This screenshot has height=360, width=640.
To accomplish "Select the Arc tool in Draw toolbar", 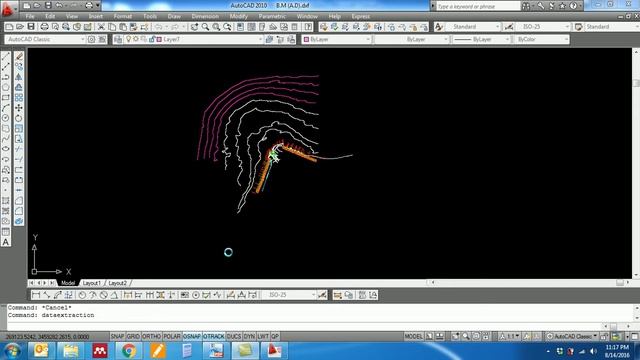I will [6, 108].
